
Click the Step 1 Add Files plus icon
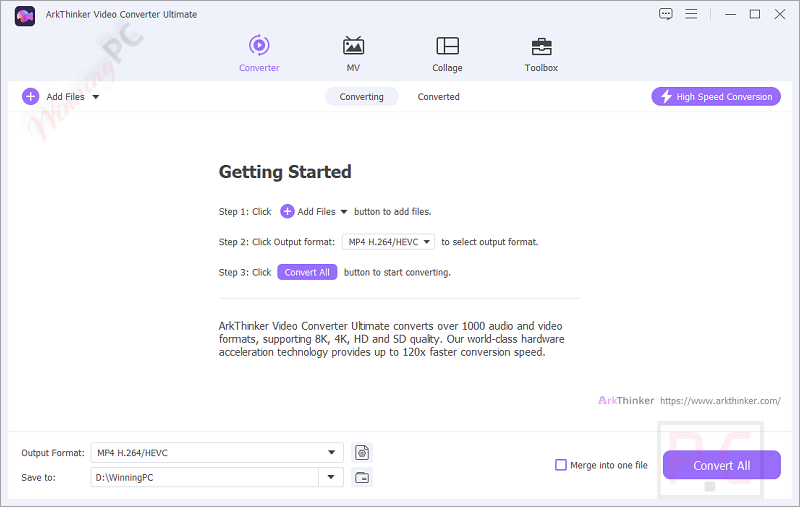[287, 211]
